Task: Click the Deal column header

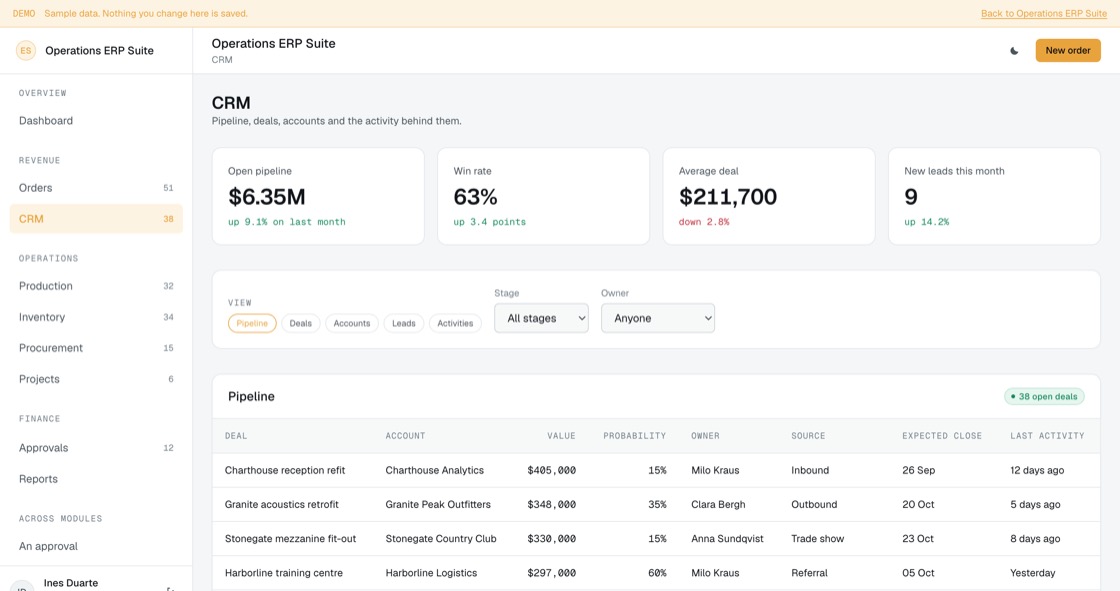Action: (236, 436)
